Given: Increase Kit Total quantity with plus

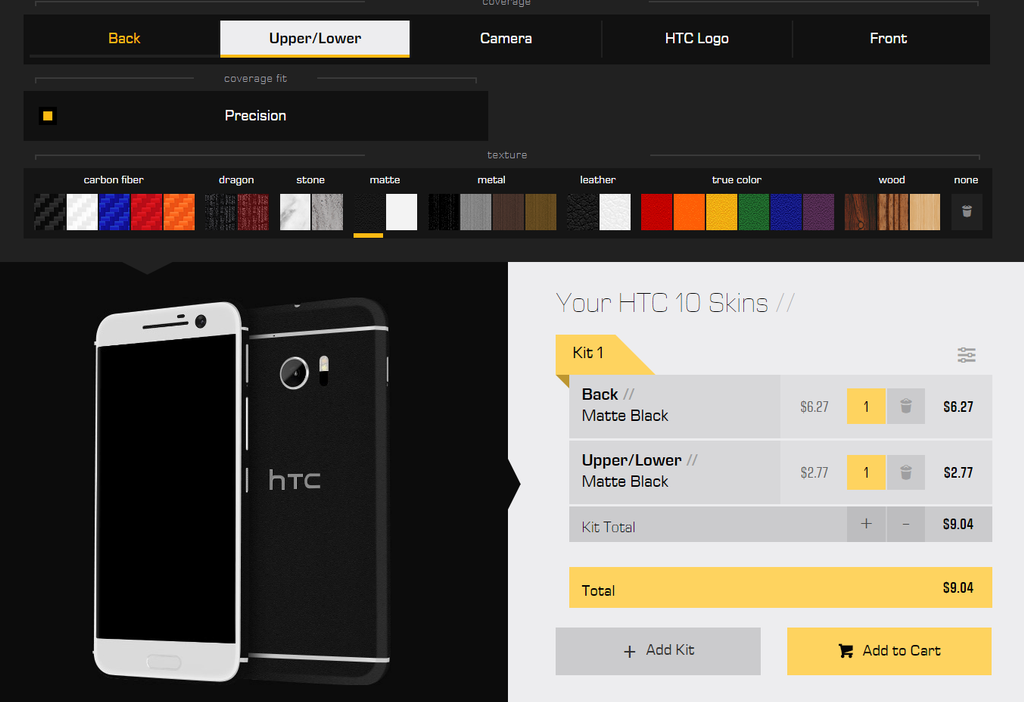Looking at the screenshot, I should click(866, 524).
